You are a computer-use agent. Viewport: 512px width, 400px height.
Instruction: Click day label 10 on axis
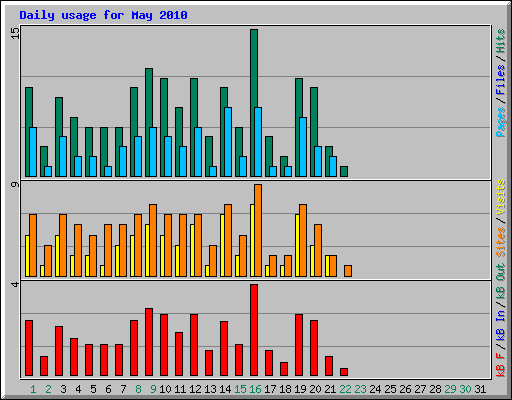(165, 389)
